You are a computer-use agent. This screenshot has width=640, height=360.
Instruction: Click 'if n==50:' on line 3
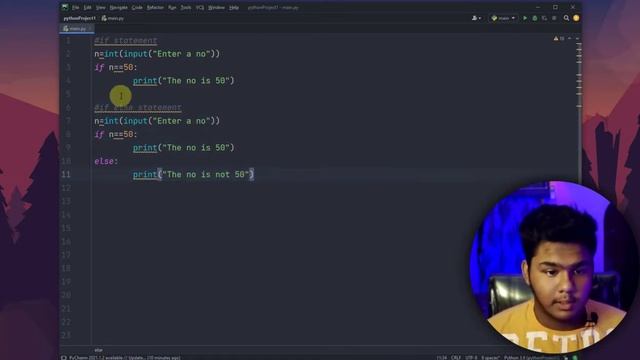pyautogui.click(x=116, y=67)
